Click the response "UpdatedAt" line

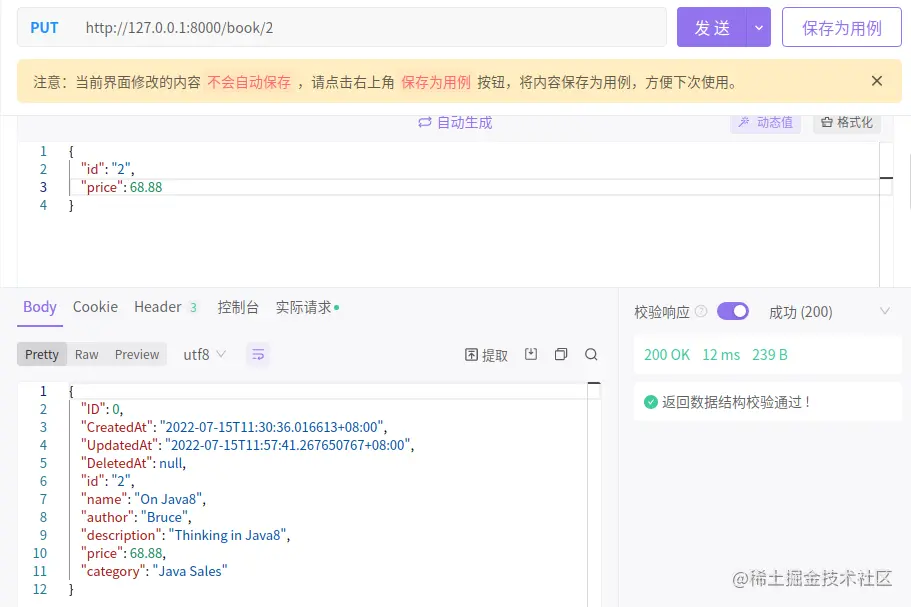coord(247,445)
